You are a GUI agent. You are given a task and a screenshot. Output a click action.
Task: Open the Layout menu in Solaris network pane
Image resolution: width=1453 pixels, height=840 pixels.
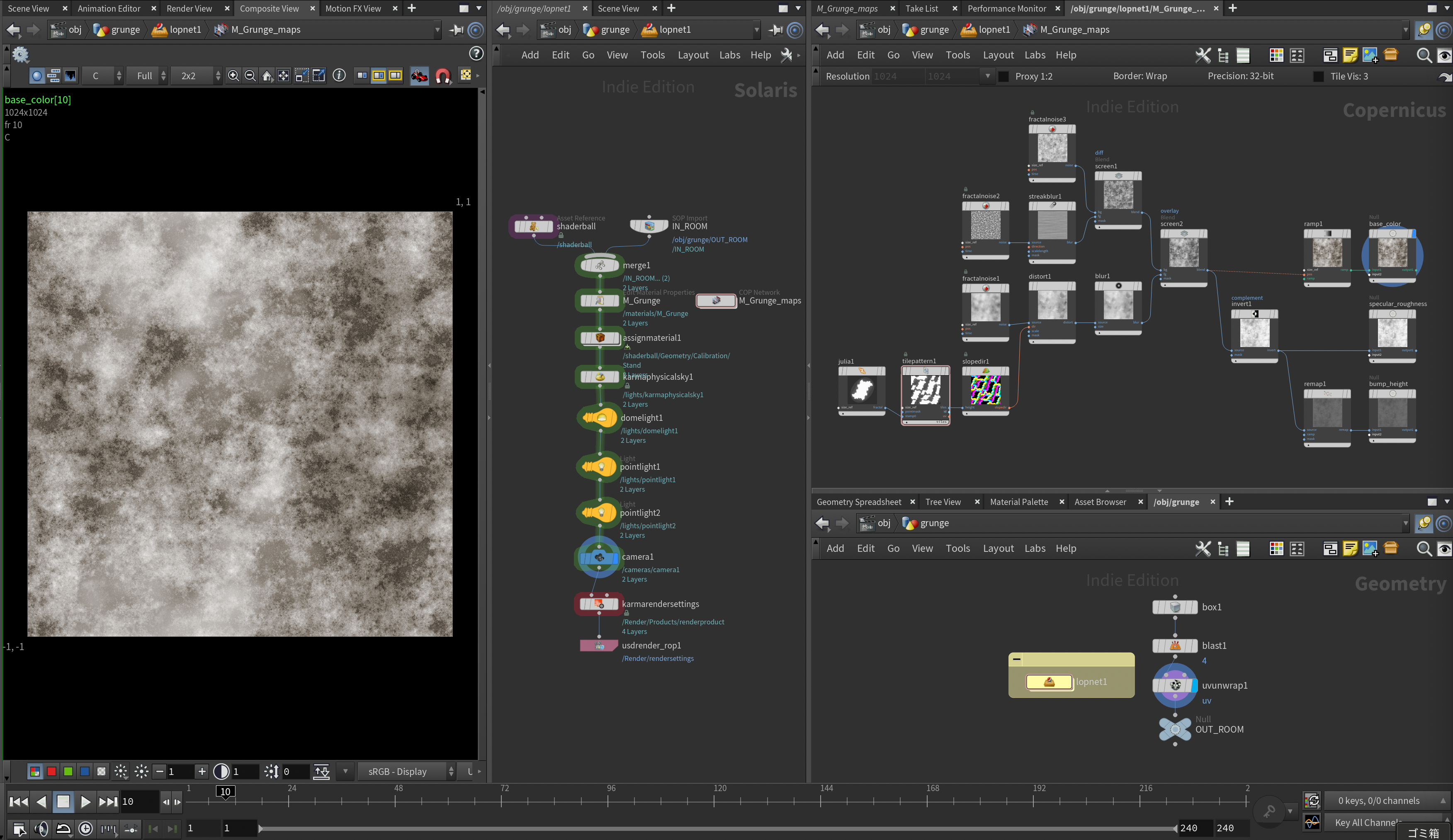(692, 55)
